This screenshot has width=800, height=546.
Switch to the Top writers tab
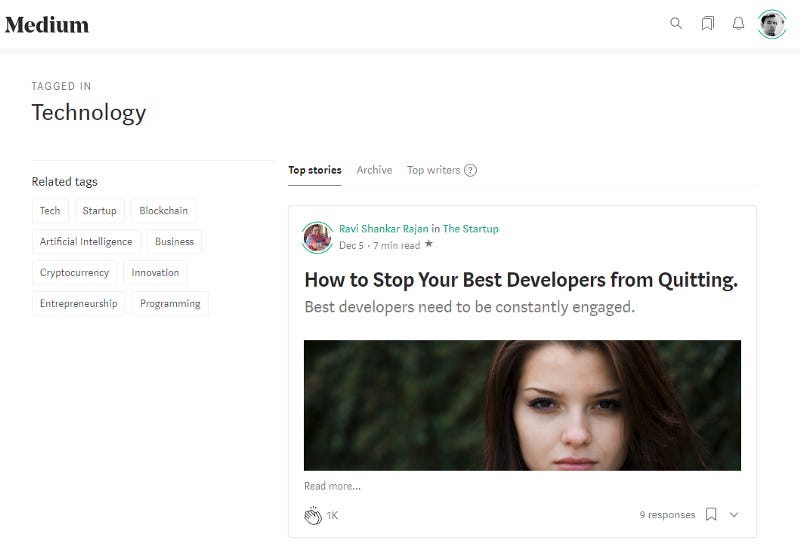(x=433, y=170)
